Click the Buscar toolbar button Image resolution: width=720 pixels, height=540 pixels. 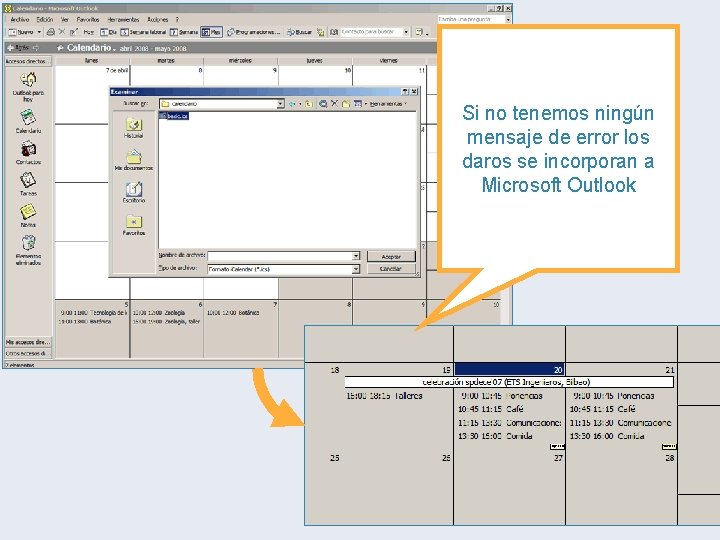click(x=299, y=32)
